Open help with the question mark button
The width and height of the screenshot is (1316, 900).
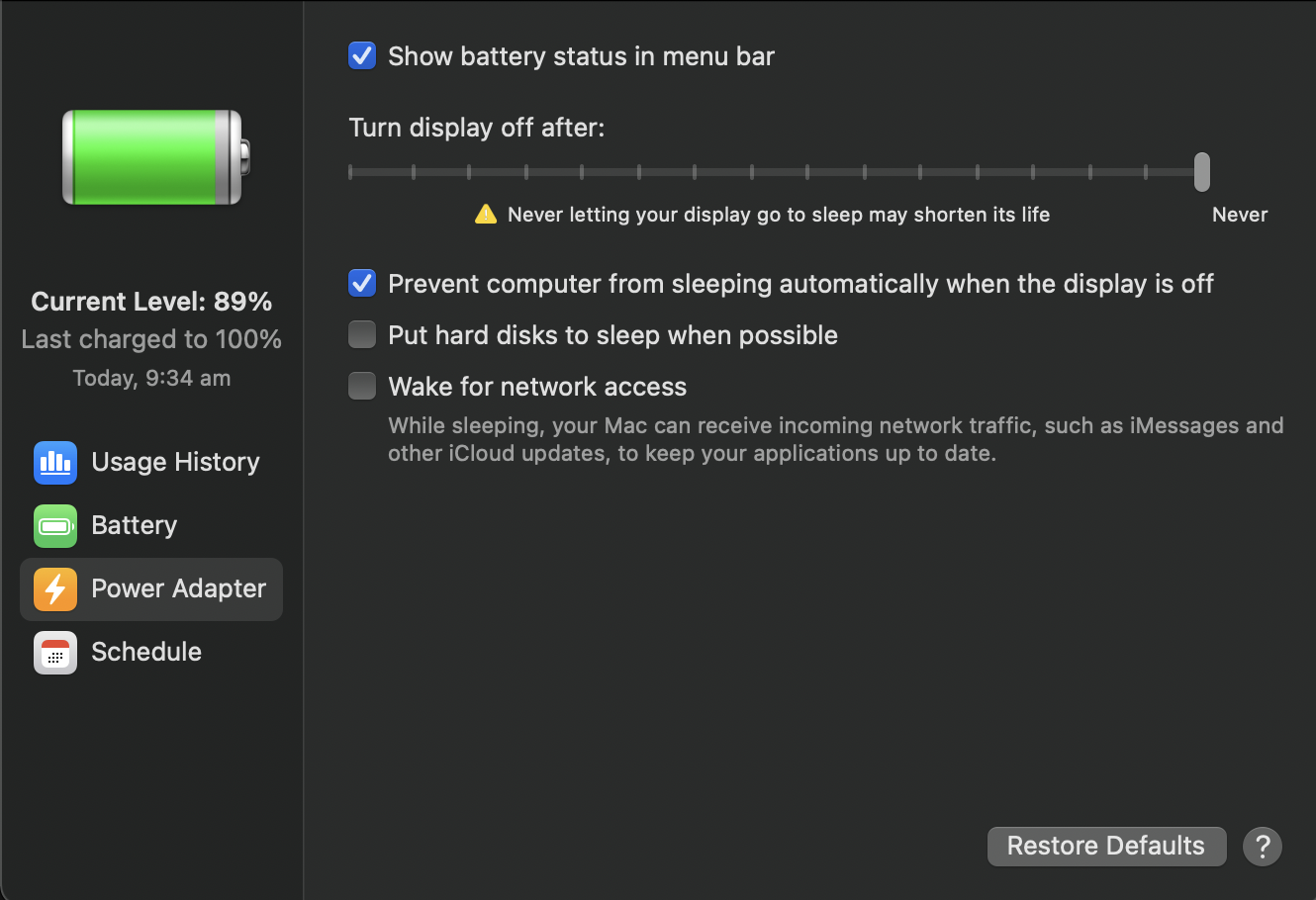(x=1263, y=847)
